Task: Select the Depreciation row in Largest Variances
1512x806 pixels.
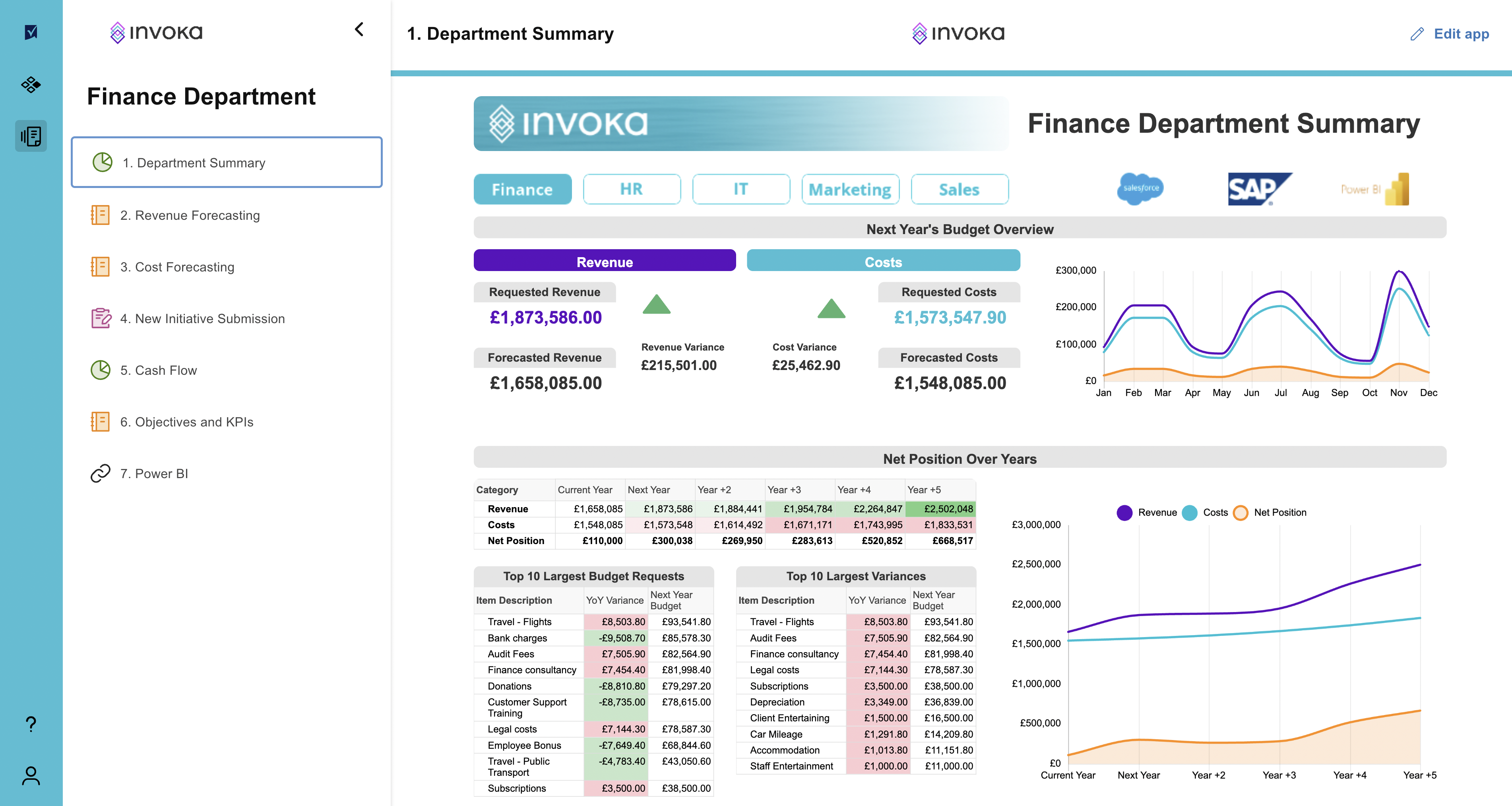Action: pos(856,701)
